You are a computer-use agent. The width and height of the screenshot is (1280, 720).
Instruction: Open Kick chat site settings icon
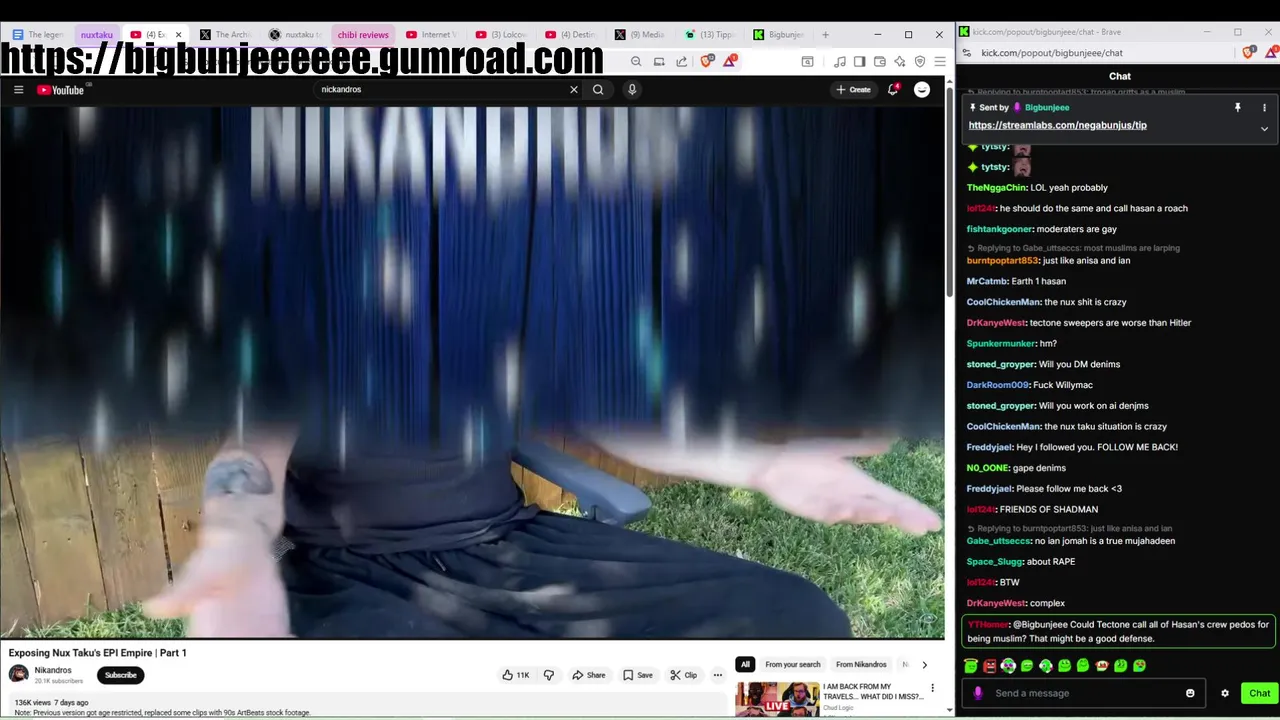(967, 53)
